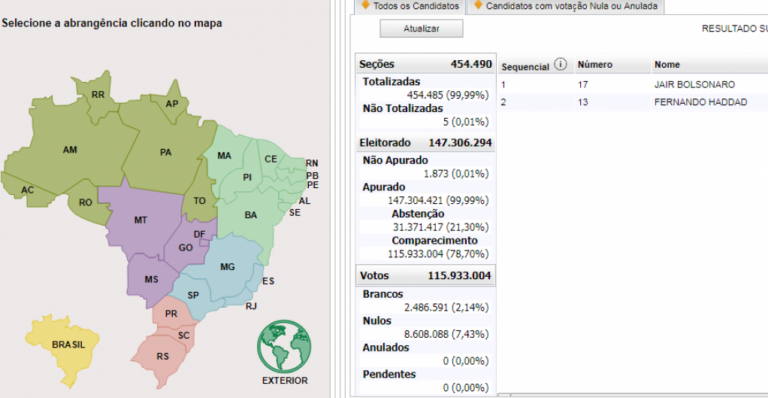Select Minas Gerais (MG) on the map

pos(227,267)
